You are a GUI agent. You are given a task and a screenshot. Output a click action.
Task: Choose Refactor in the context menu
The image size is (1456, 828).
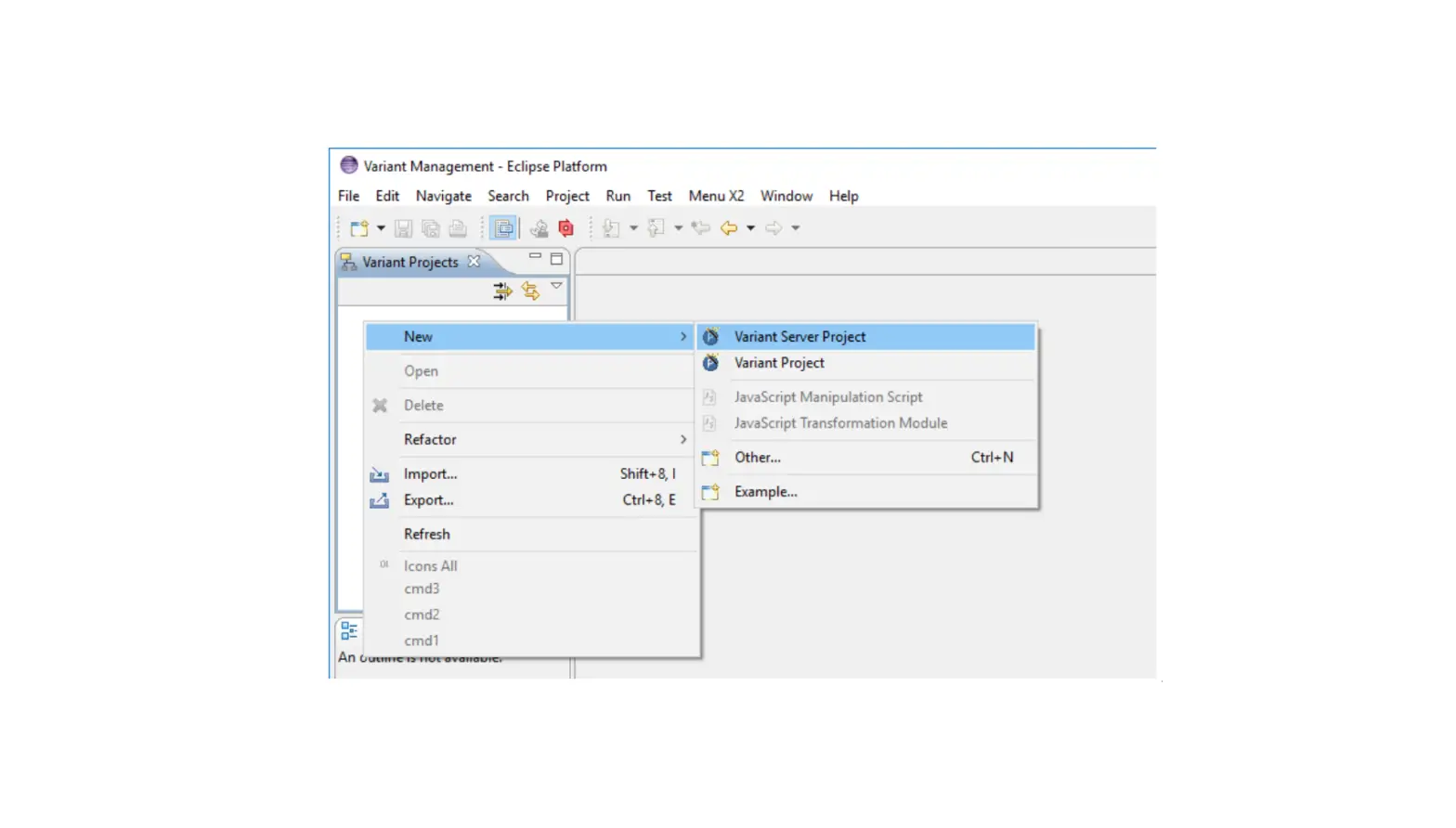click(529, 440)
